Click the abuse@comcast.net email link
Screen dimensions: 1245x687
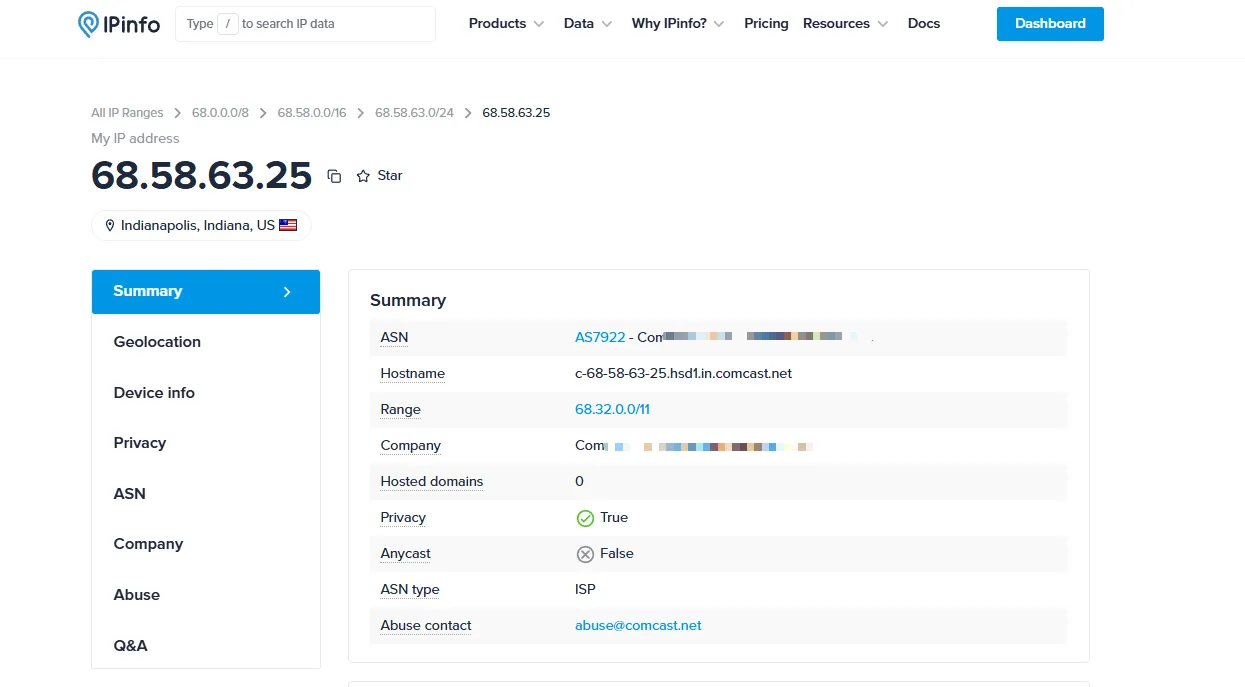coord(638,626)
